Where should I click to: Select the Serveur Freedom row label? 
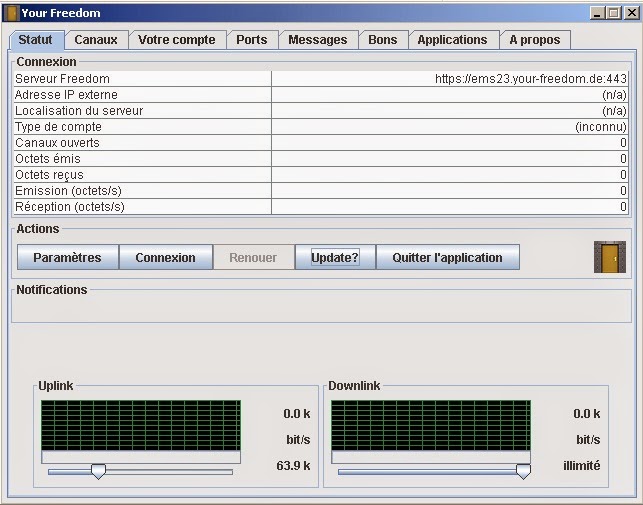tap(62, 79)
